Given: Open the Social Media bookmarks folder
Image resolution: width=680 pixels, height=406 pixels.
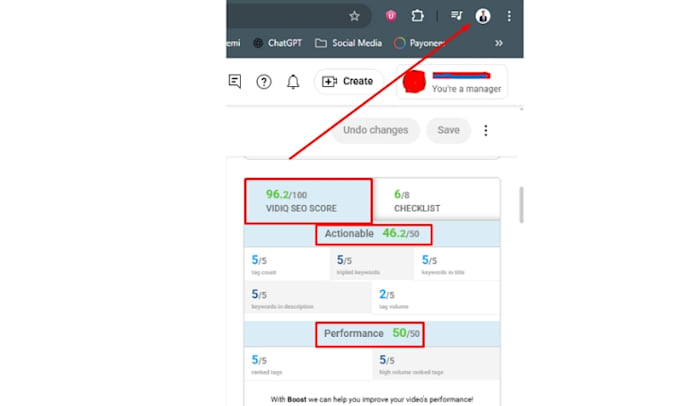Looking at the screenshot, I should pos(349,43).
